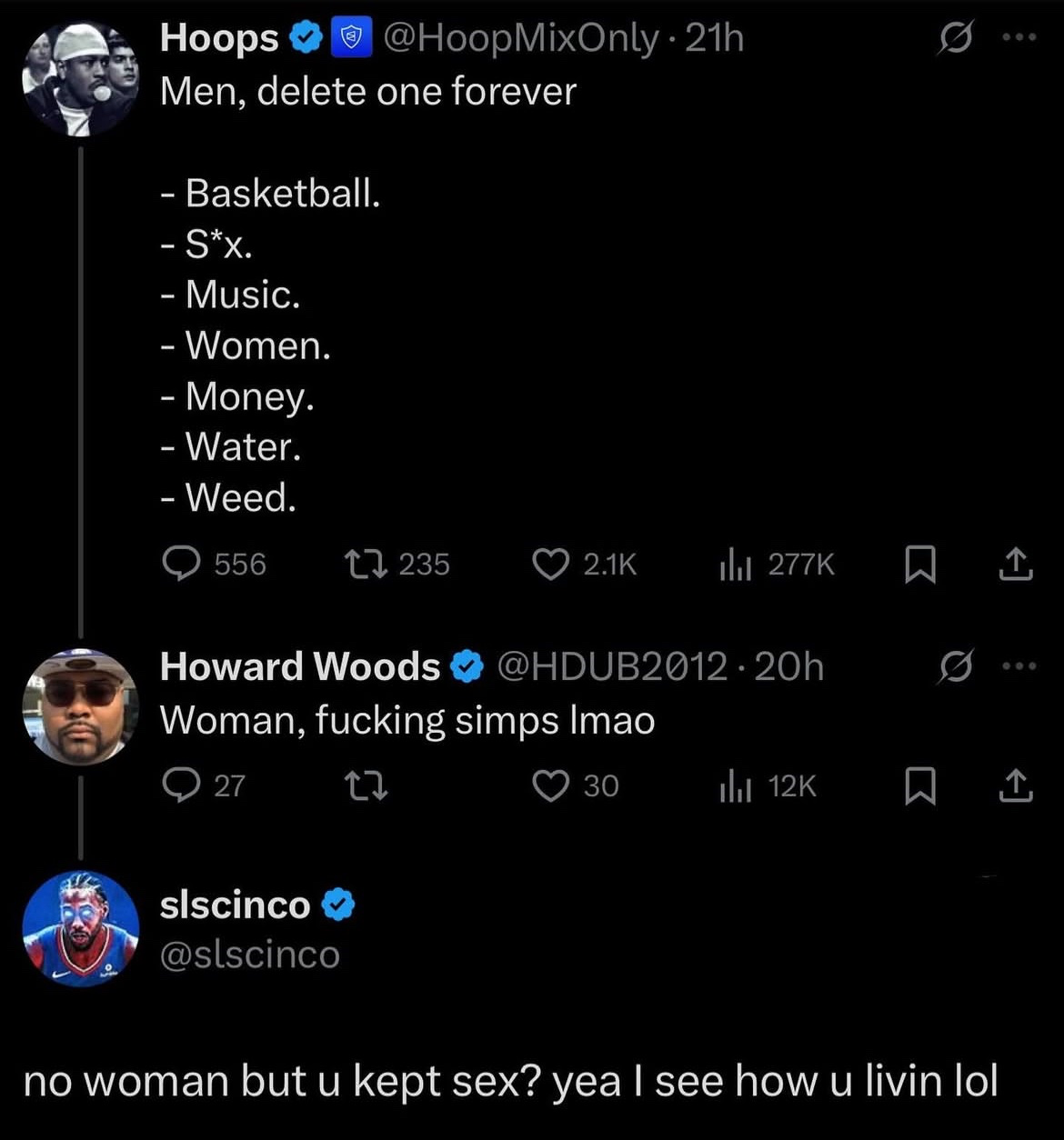Viewport: 1064px width, 1140px height.
Task: Open replies on Hoops tweet
Action: [182, 565]
